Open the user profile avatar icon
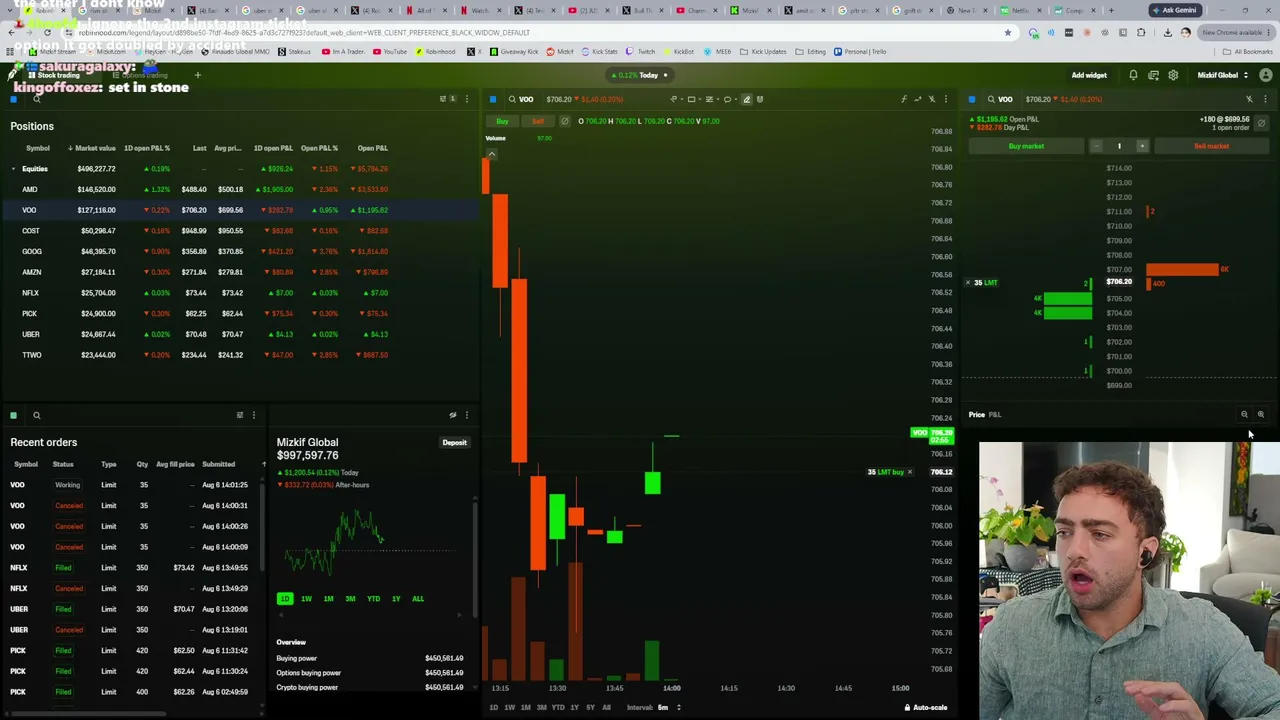The width and height of the screenshot is (1280, 720). pyautogui.click(x=1266, y=75)
